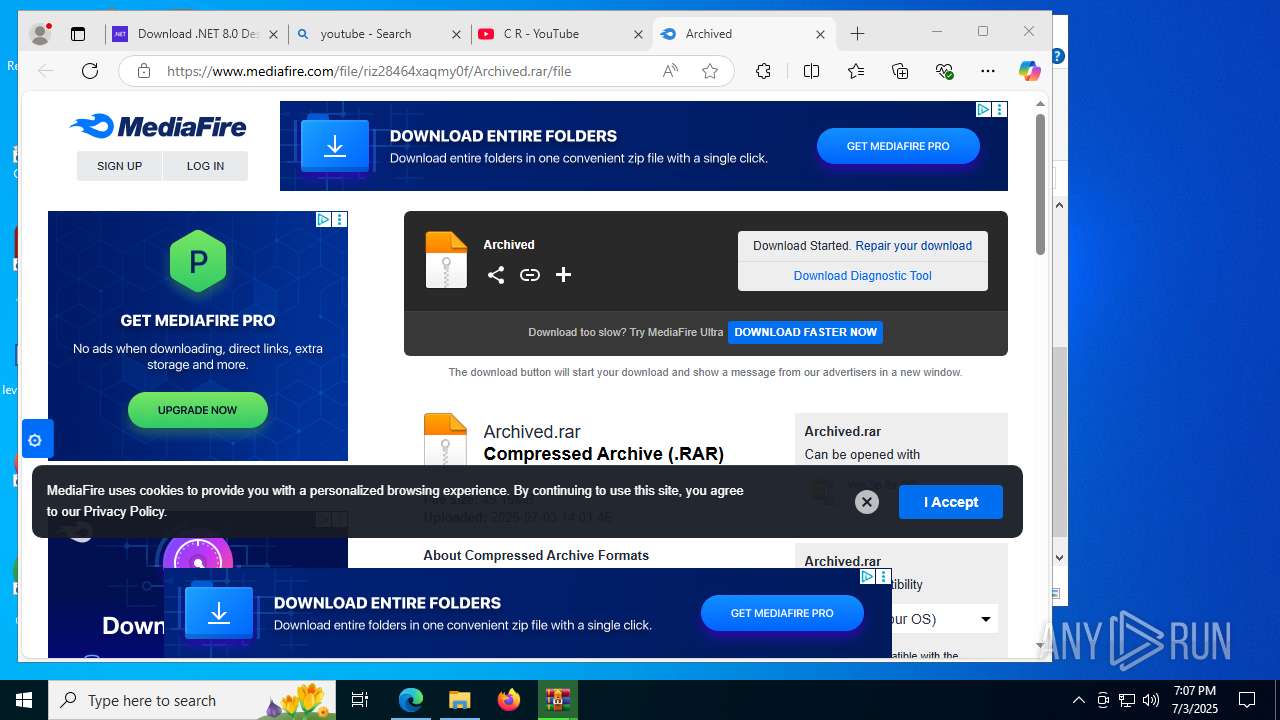
Task: Click UPGRADE NOW button
Action: (198, 410)
